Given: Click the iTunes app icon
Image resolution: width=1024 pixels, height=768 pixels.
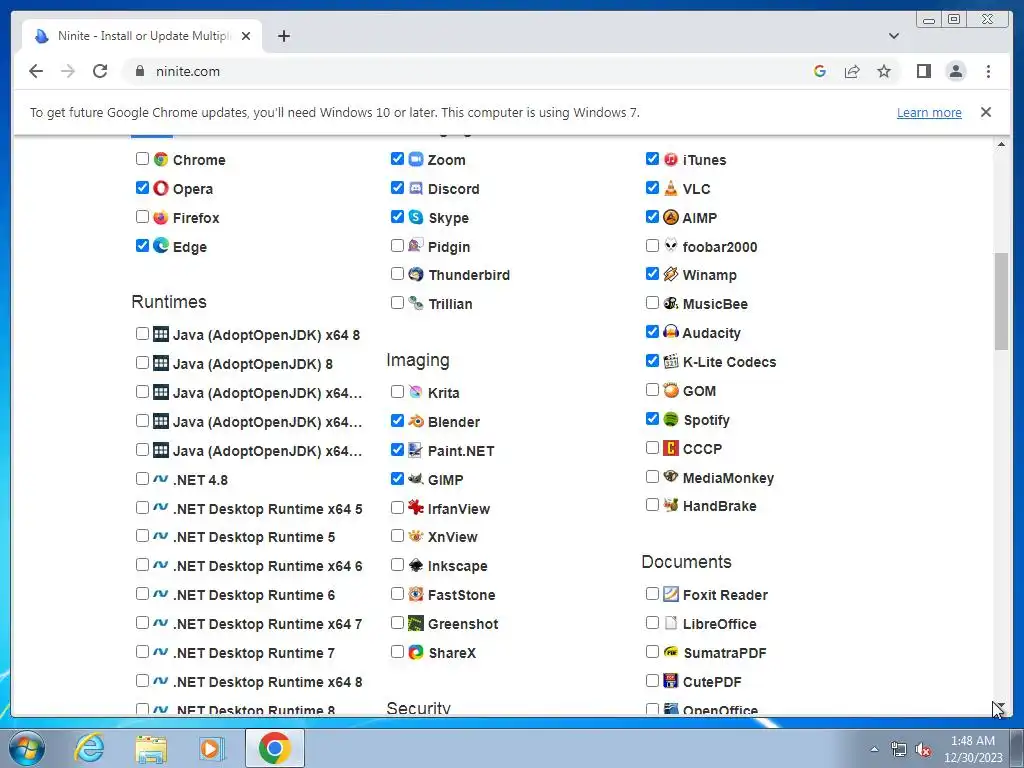Looking at the screenshot, I should pyautogui.click(x=671, y=159).
